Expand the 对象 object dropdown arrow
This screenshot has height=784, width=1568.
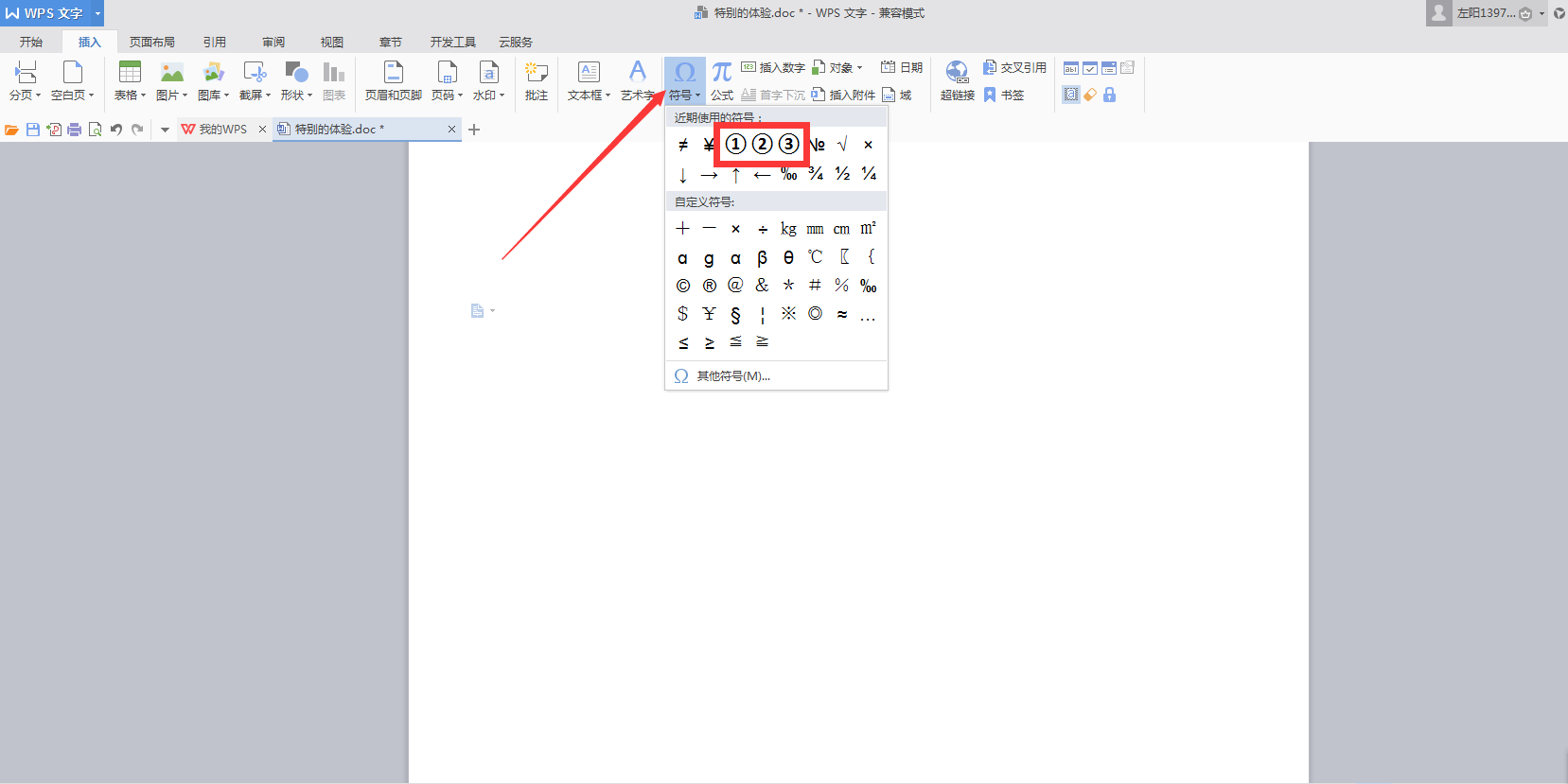tap(859, 68)
